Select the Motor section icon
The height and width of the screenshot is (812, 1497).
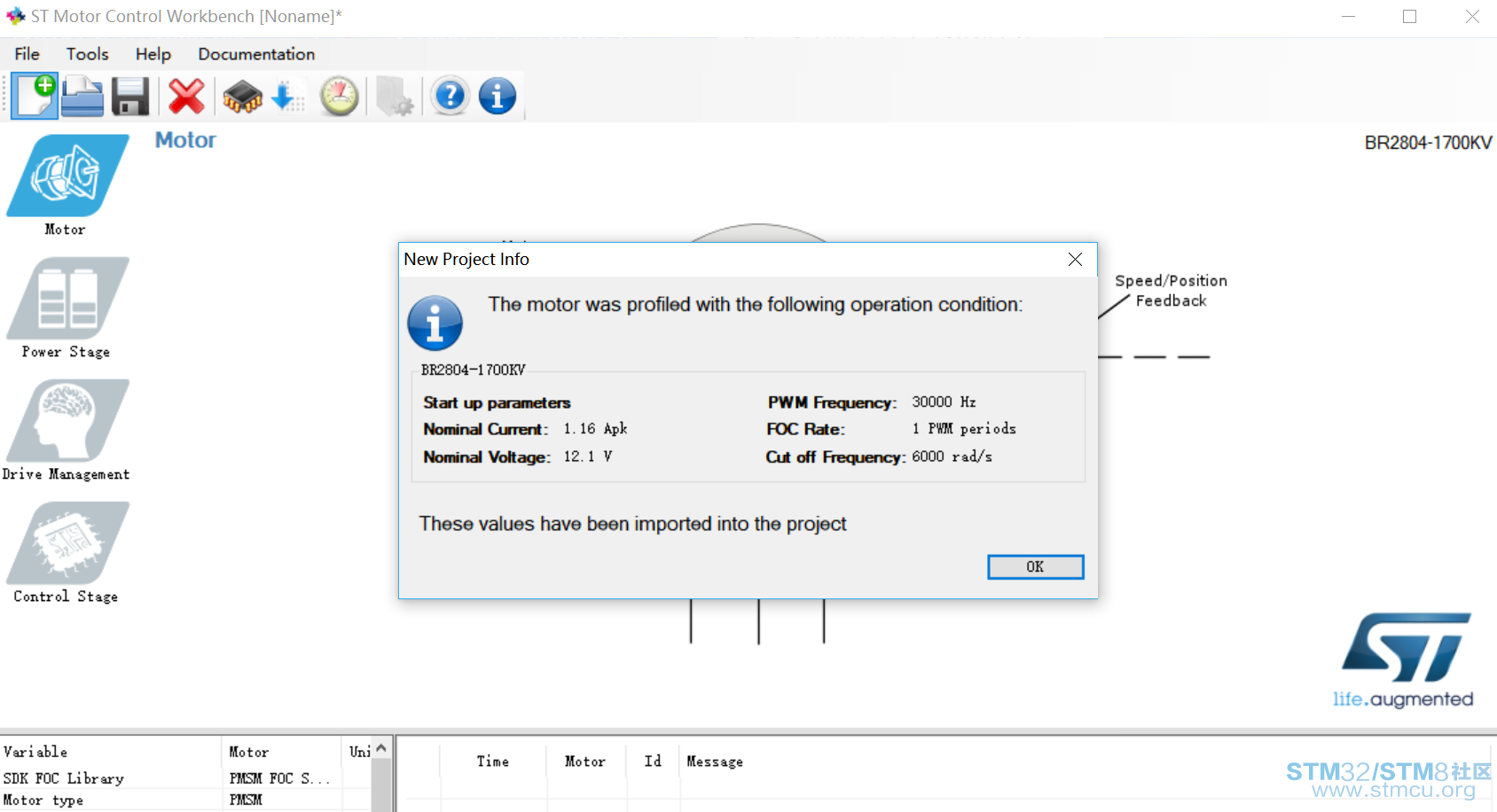67,176
